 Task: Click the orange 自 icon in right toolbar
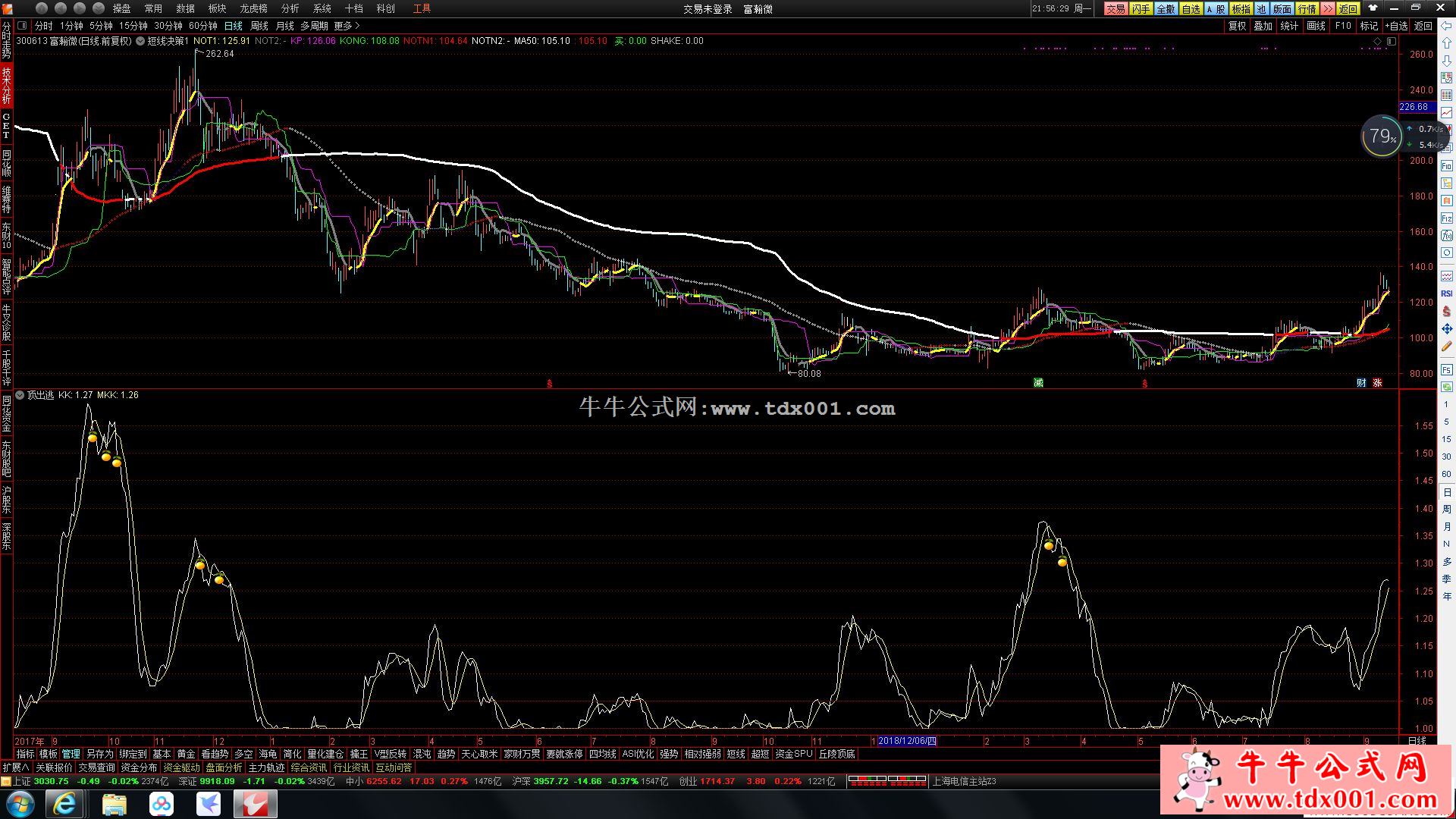coord(1446,201)
